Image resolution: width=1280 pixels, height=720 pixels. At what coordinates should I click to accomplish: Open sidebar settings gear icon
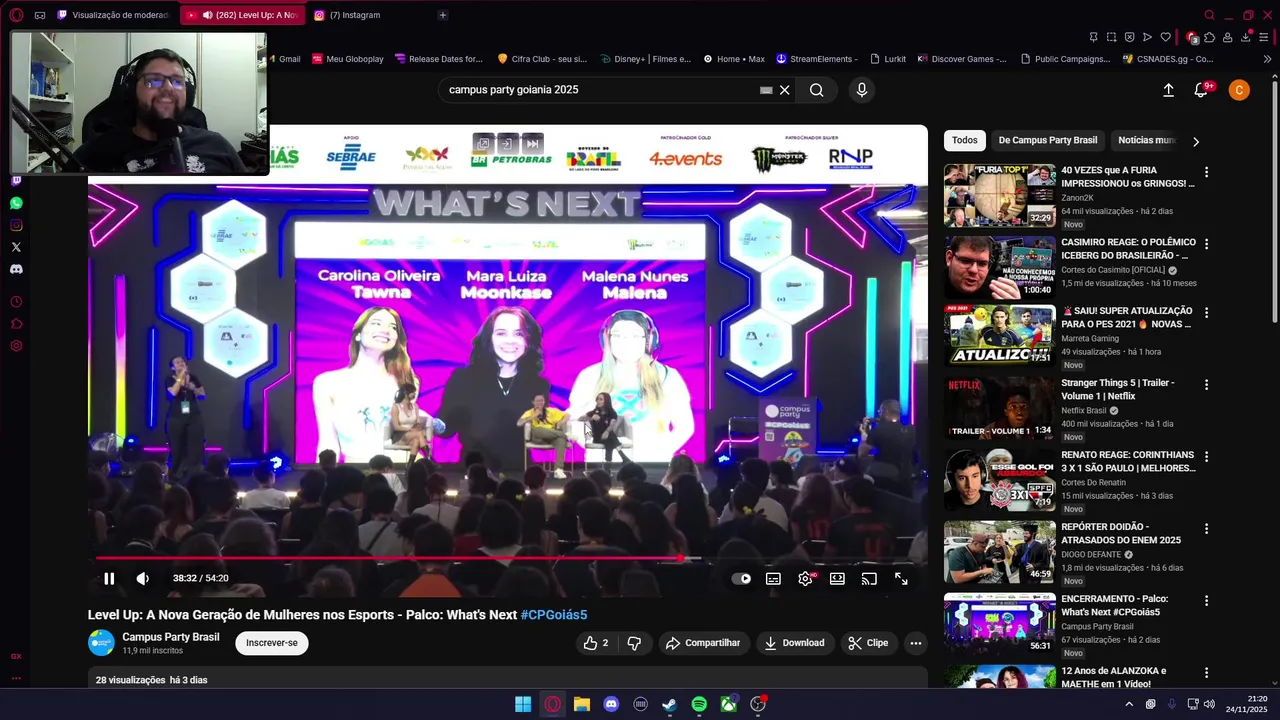16,346
